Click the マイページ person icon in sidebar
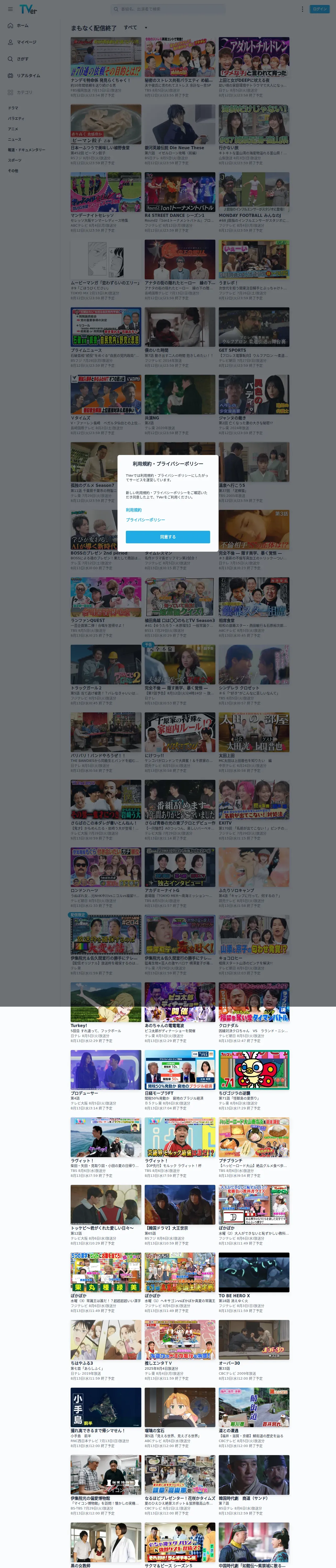The width and height of the screenshot is (336, 1568). pyautogui.click(x=10, y=42)
